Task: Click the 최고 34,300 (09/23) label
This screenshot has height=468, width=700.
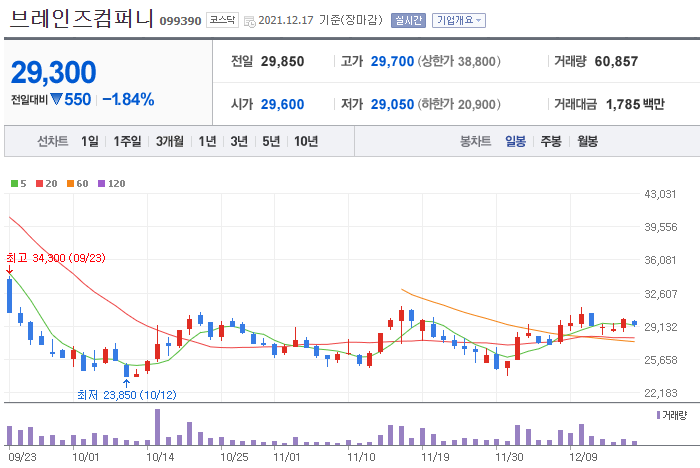Action: click(x=55, y=258)
